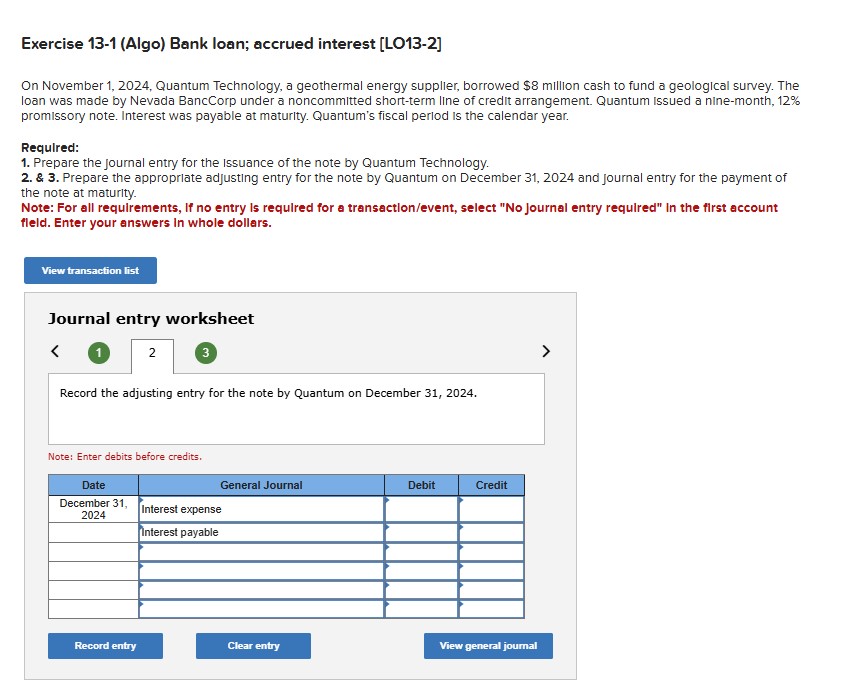Image resolution: width=842 pixels, height=680 pixels.
Task: Click the View general journal button
Action: pyautogui.click(x=488, y=646)
